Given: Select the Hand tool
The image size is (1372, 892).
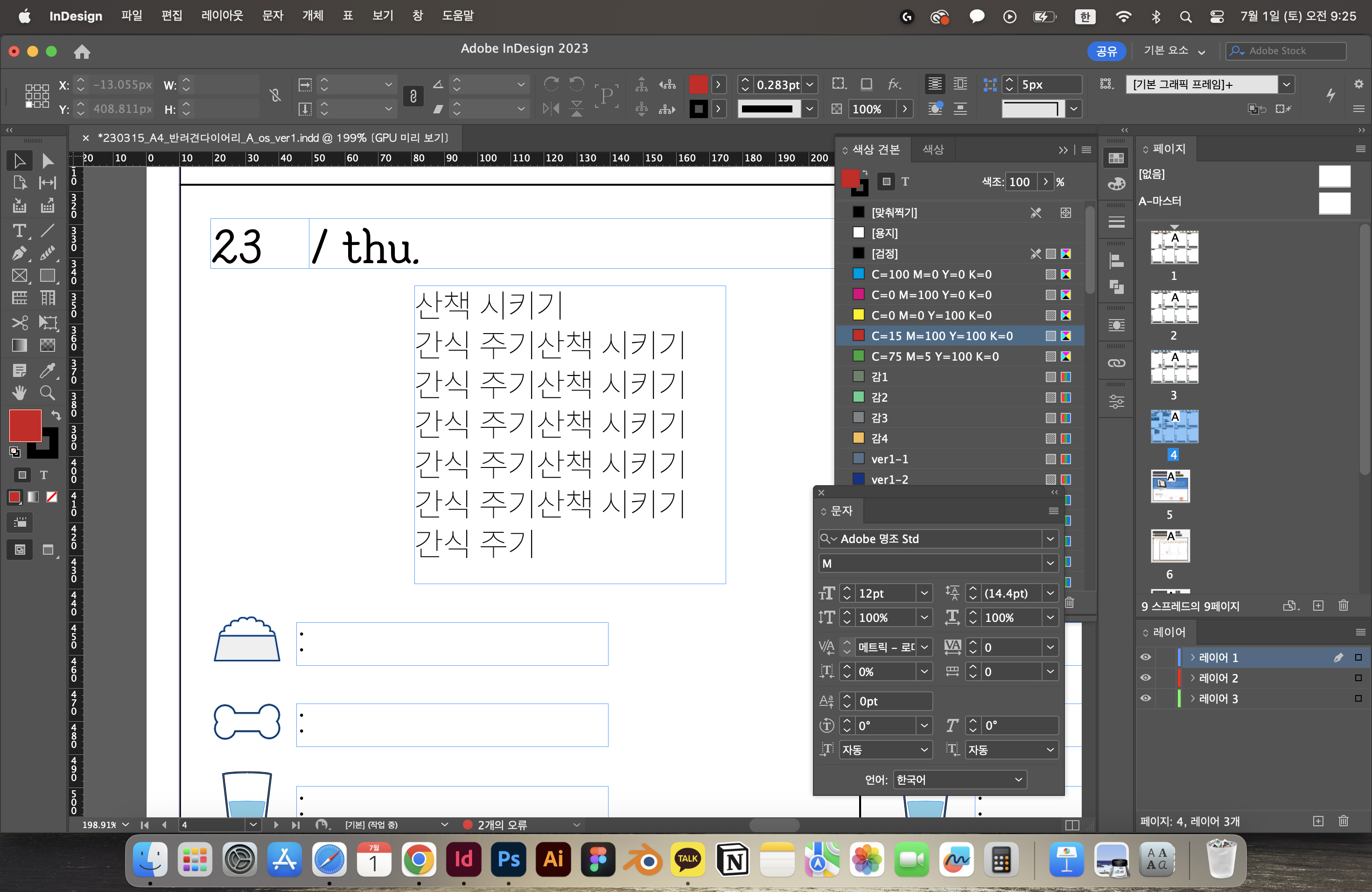Looking at the screenshot, I should (x=19, y=393).
